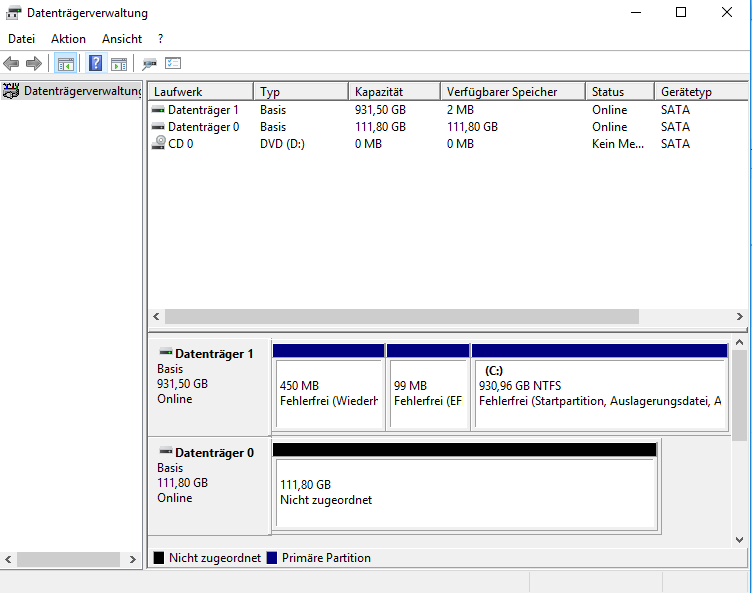Click the disk view scroll up arrow
This screenshot has height=593, width=752.
(x=740, y=343)
